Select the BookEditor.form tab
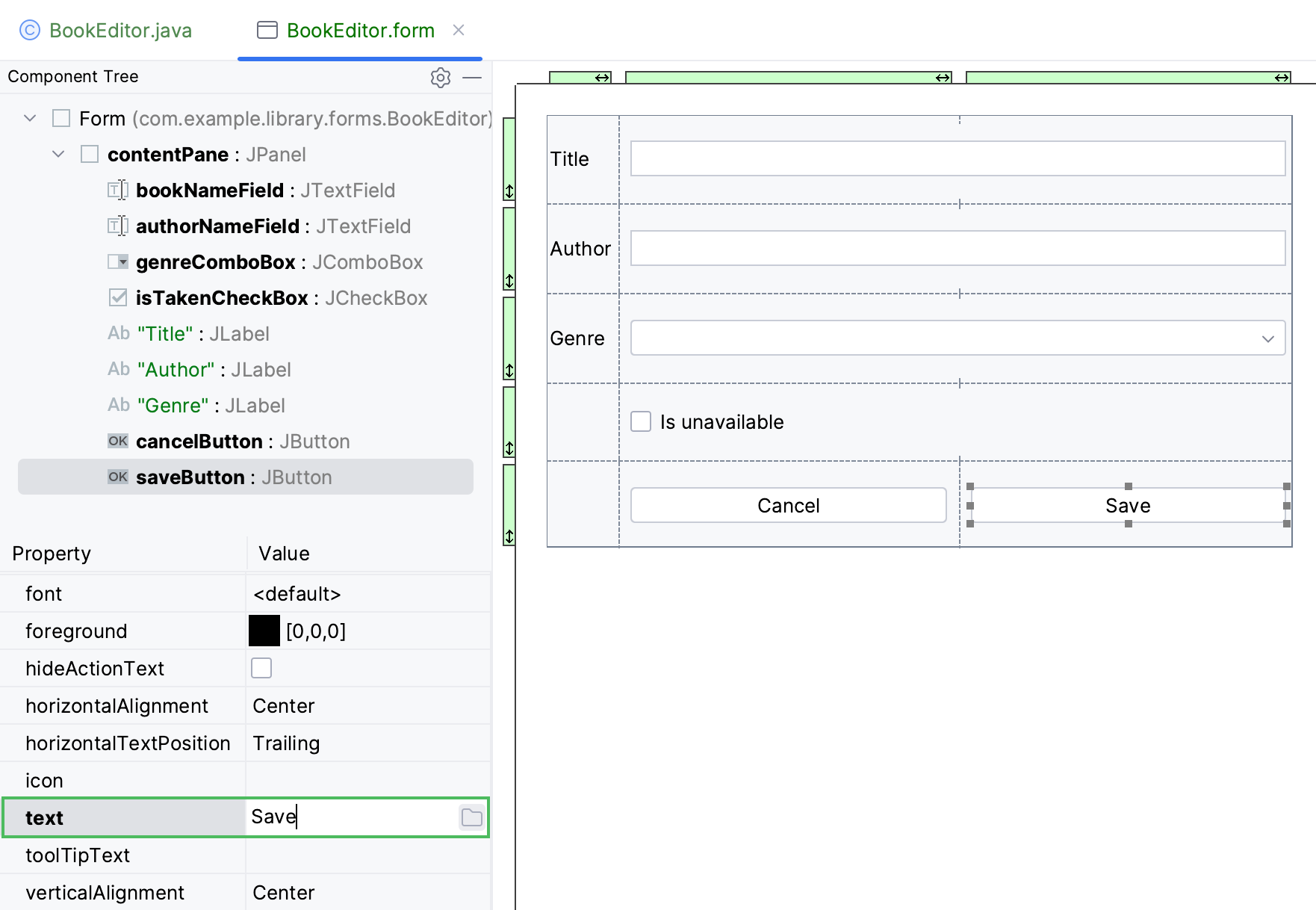1316x910 pixels. tap(360, 30)
